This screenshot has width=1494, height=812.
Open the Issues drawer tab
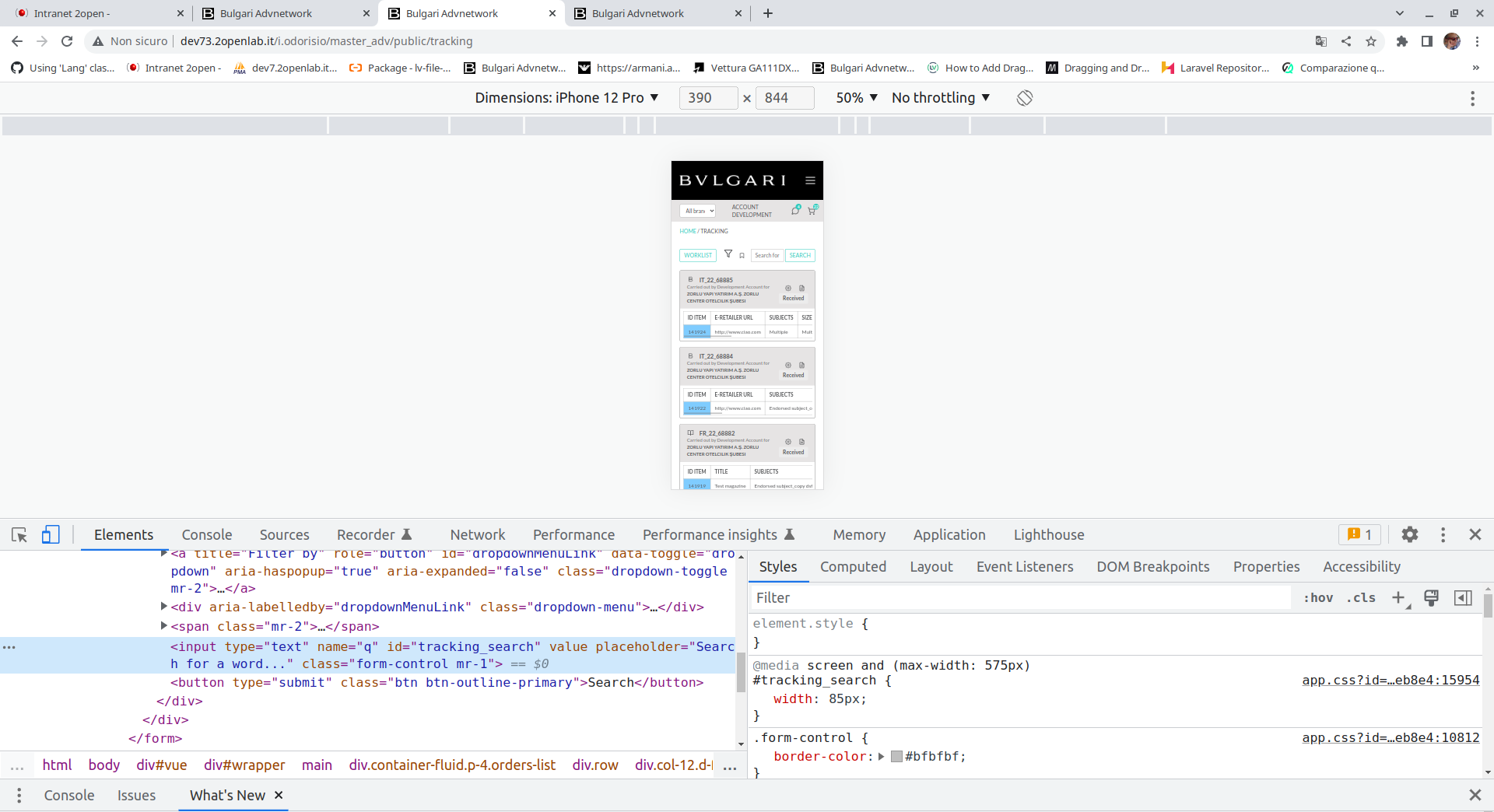(137, 796)
